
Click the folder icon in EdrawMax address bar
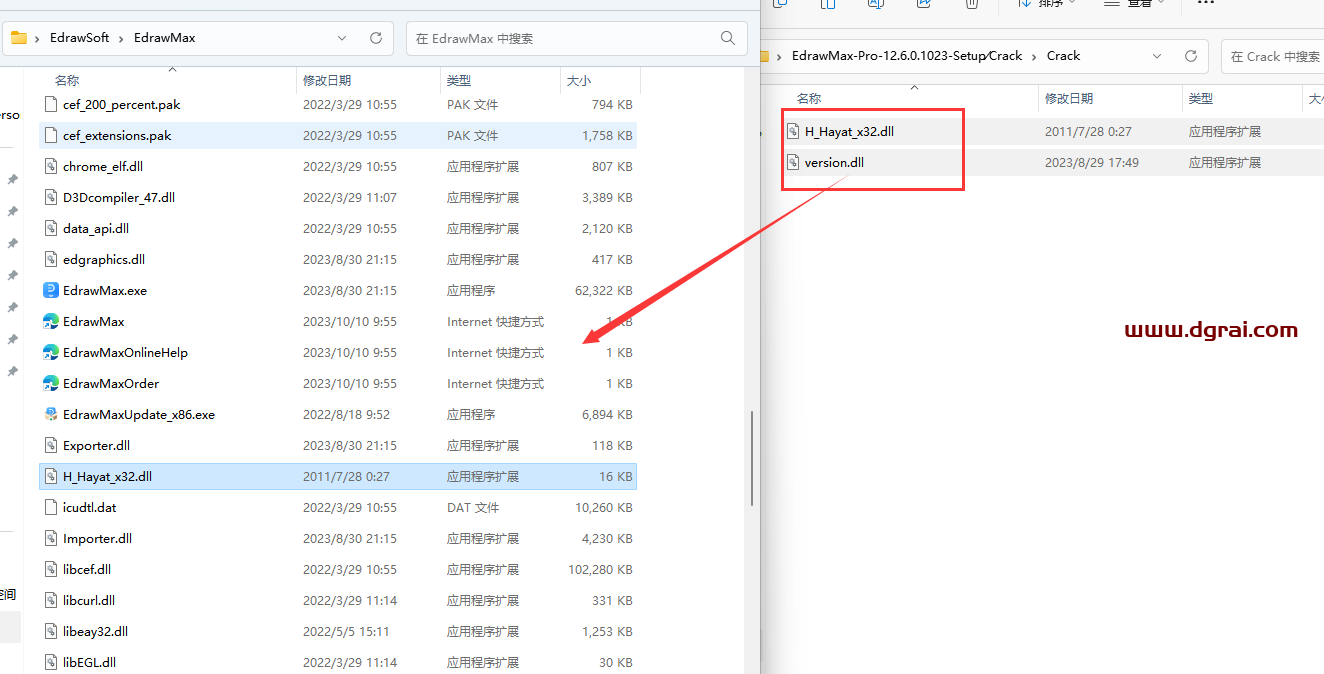[19, 38]
